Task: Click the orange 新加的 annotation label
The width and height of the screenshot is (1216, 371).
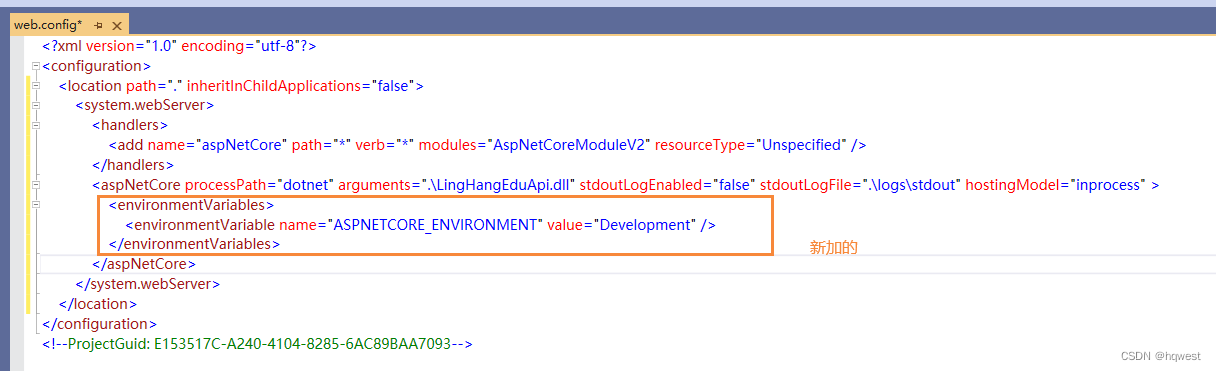Action: (834, 247)
